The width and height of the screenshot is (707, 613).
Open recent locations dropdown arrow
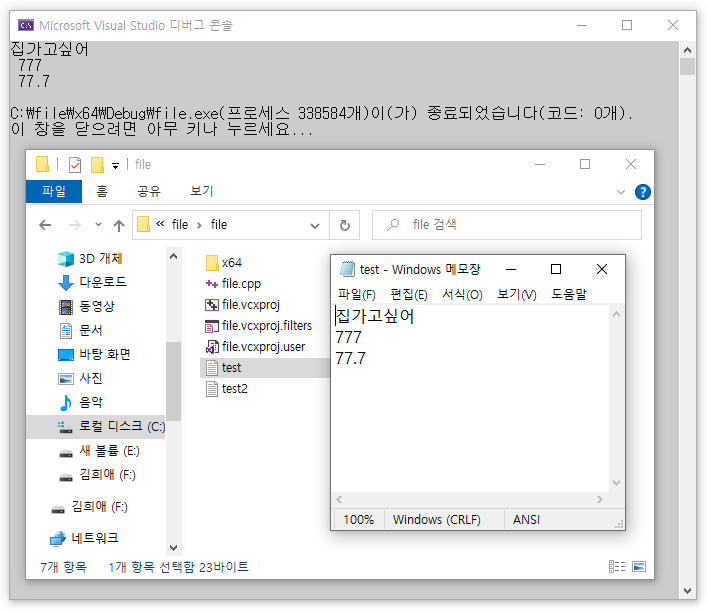[x=98, y=224]
